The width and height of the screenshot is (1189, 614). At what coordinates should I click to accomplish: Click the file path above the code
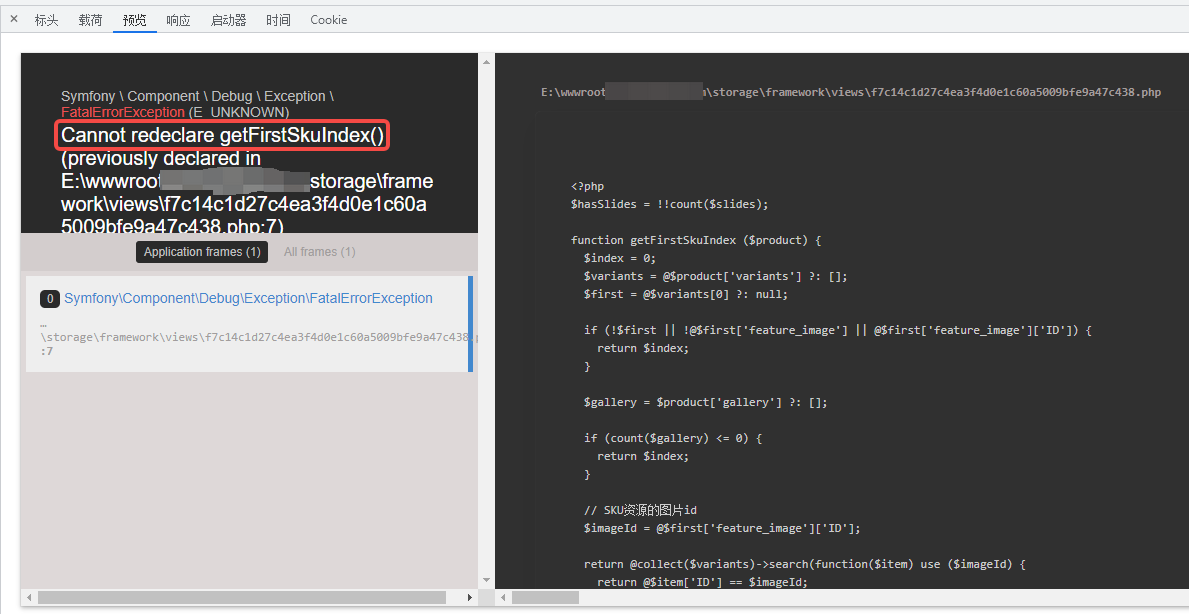click(x=851, y=92)
